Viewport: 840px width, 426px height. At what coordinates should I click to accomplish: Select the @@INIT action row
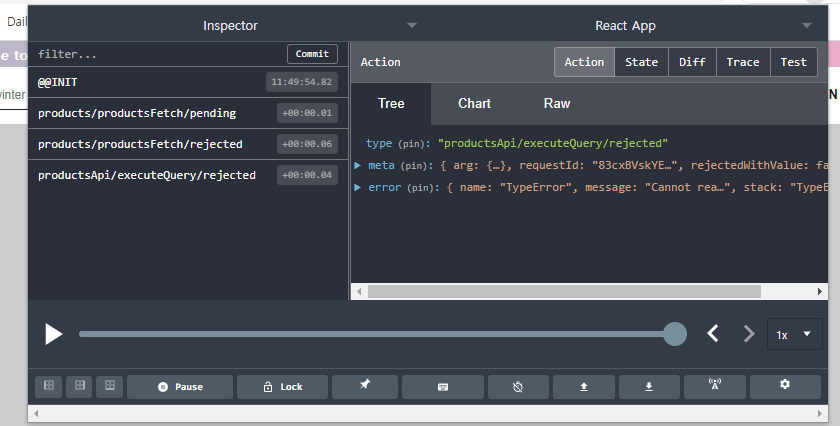(x=188, y=82)
